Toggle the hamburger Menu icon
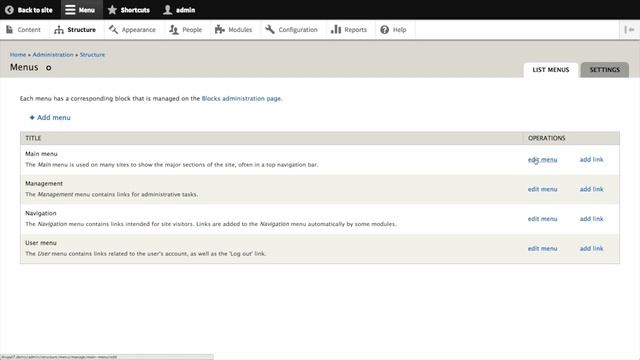This screenshot has height=360, width=640. pyautogui.click(x=70, y=10)
